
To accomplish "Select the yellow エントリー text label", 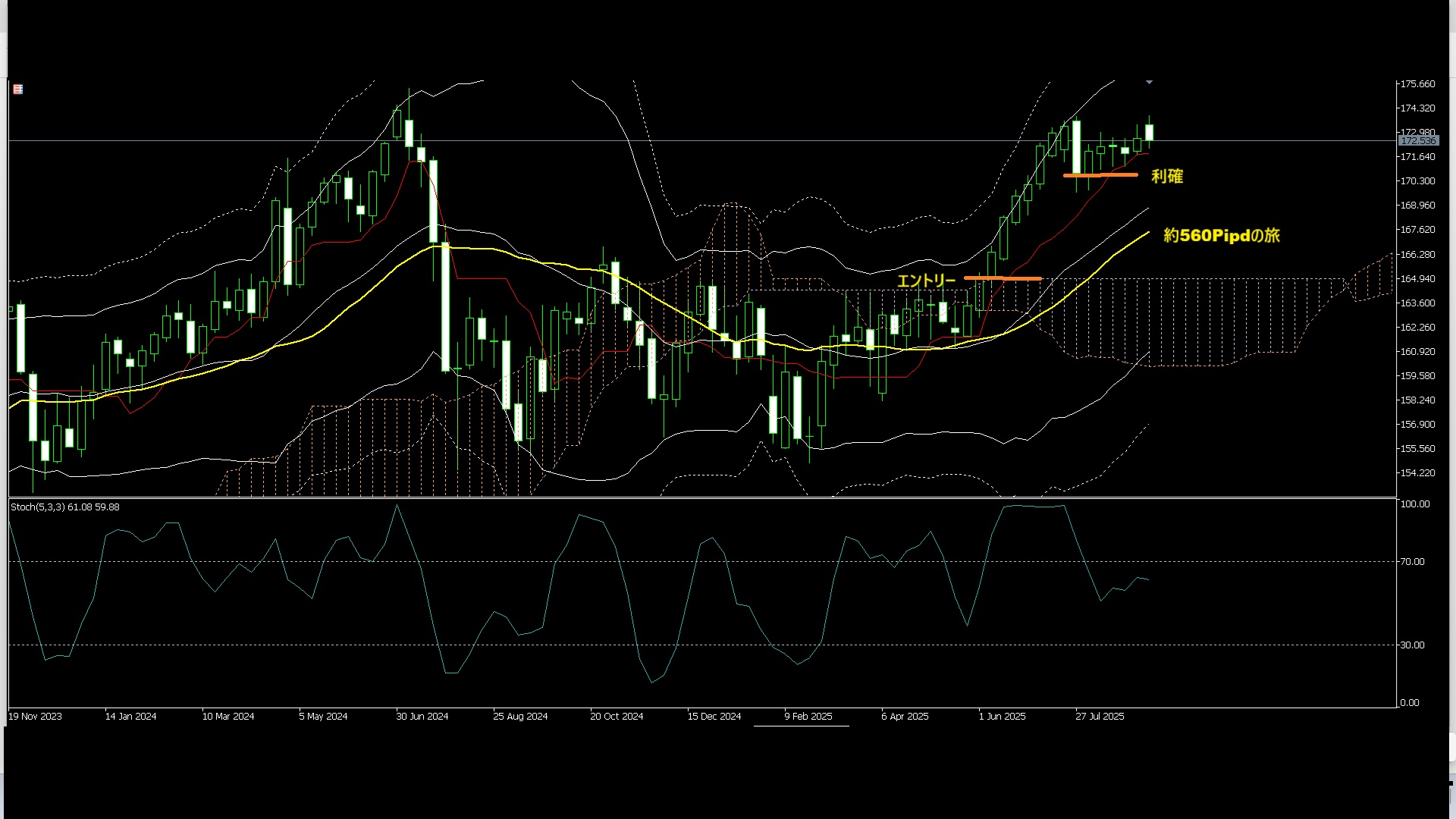I will [926, 281].
